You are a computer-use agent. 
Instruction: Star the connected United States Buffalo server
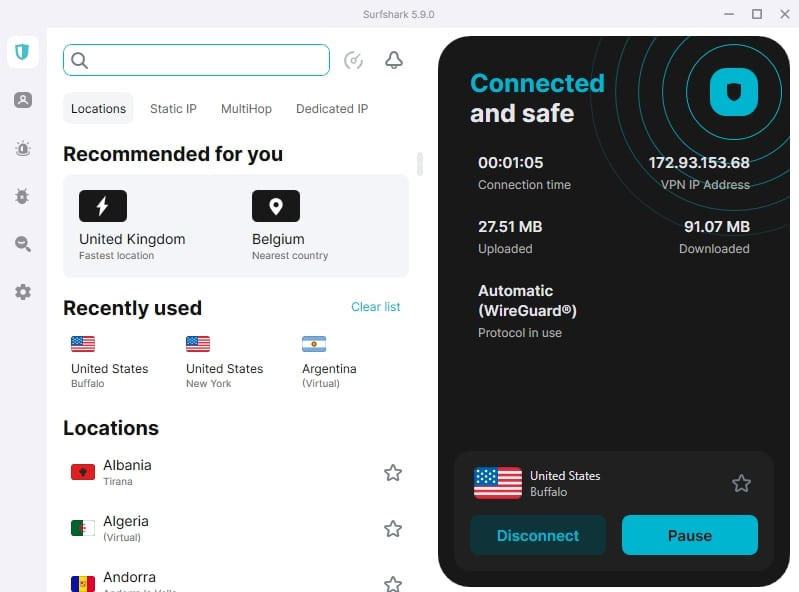click(x=741, y=484)
